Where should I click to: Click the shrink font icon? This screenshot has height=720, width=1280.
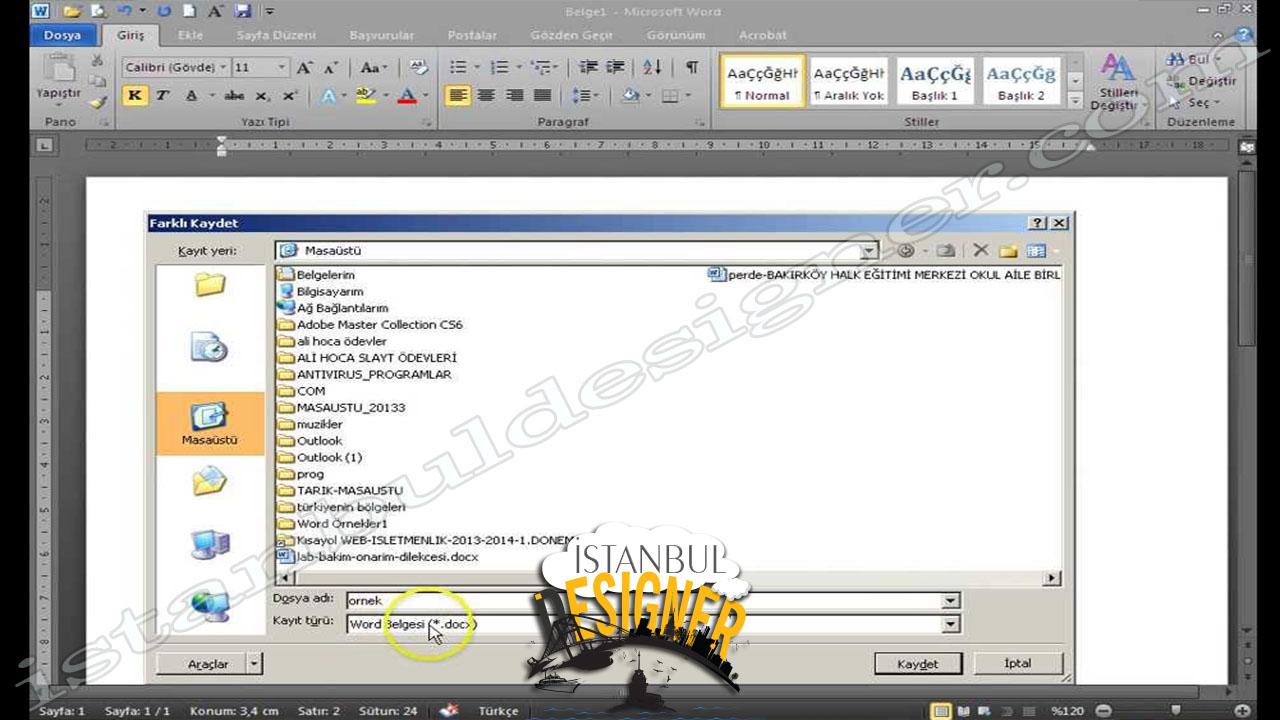click(x=331, y=68)
